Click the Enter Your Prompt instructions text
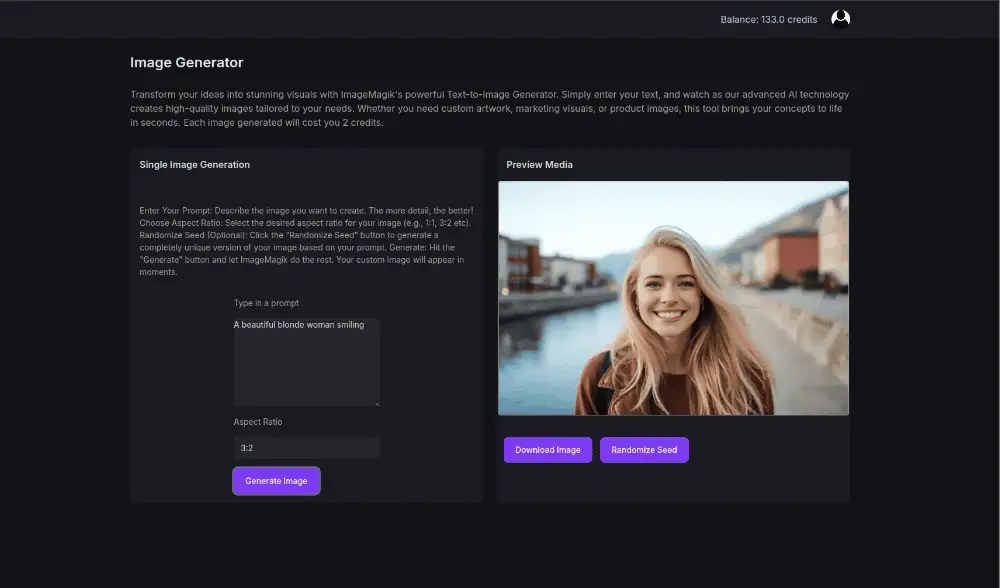The width and height of the screenshot is (1000, 588). coord(306,241)
